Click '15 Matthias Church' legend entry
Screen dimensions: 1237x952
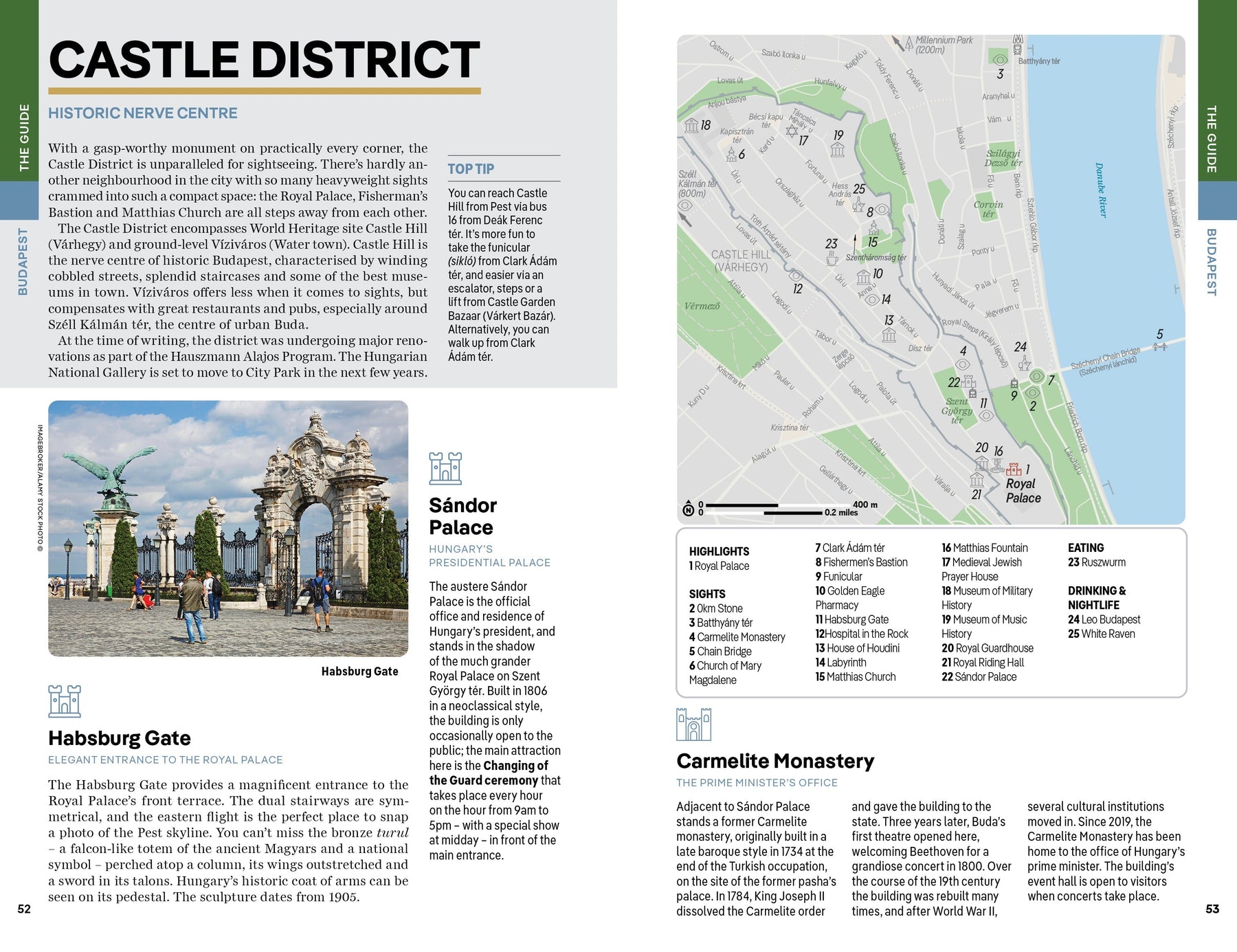pyautogui.click(x=856, y=677)
